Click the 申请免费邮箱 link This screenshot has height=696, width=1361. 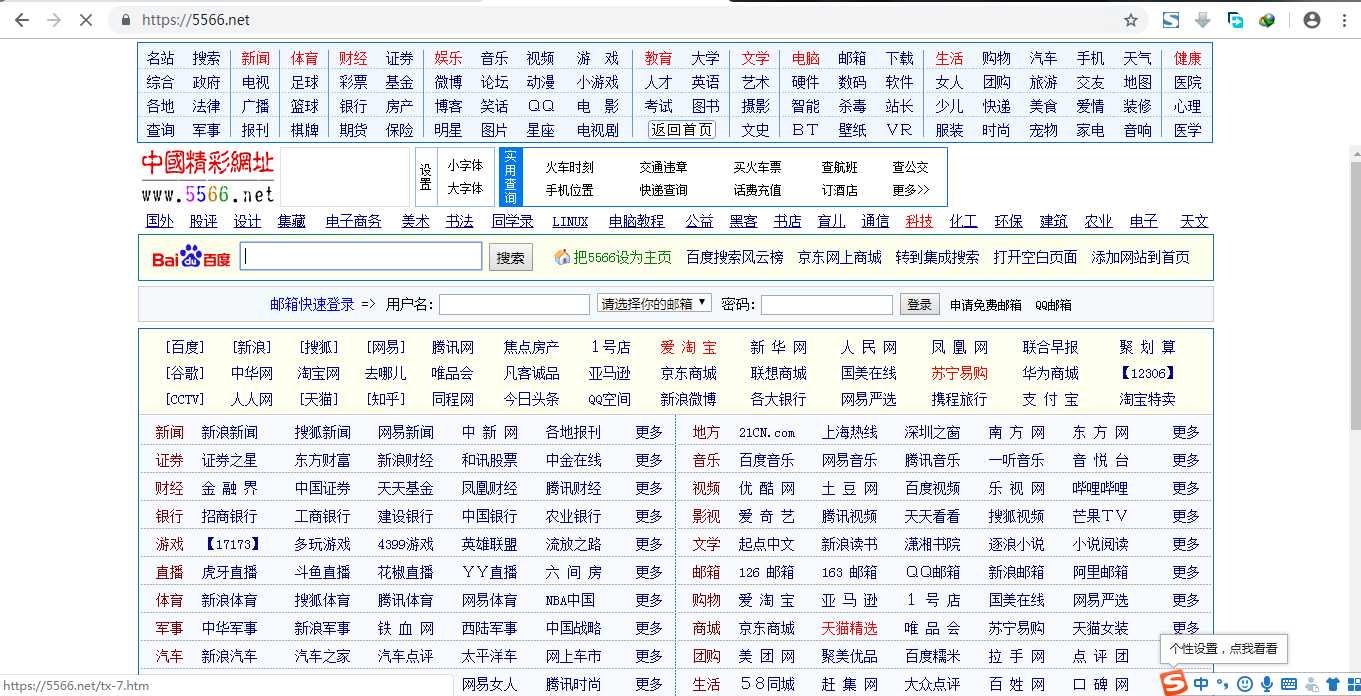(986, 305)
